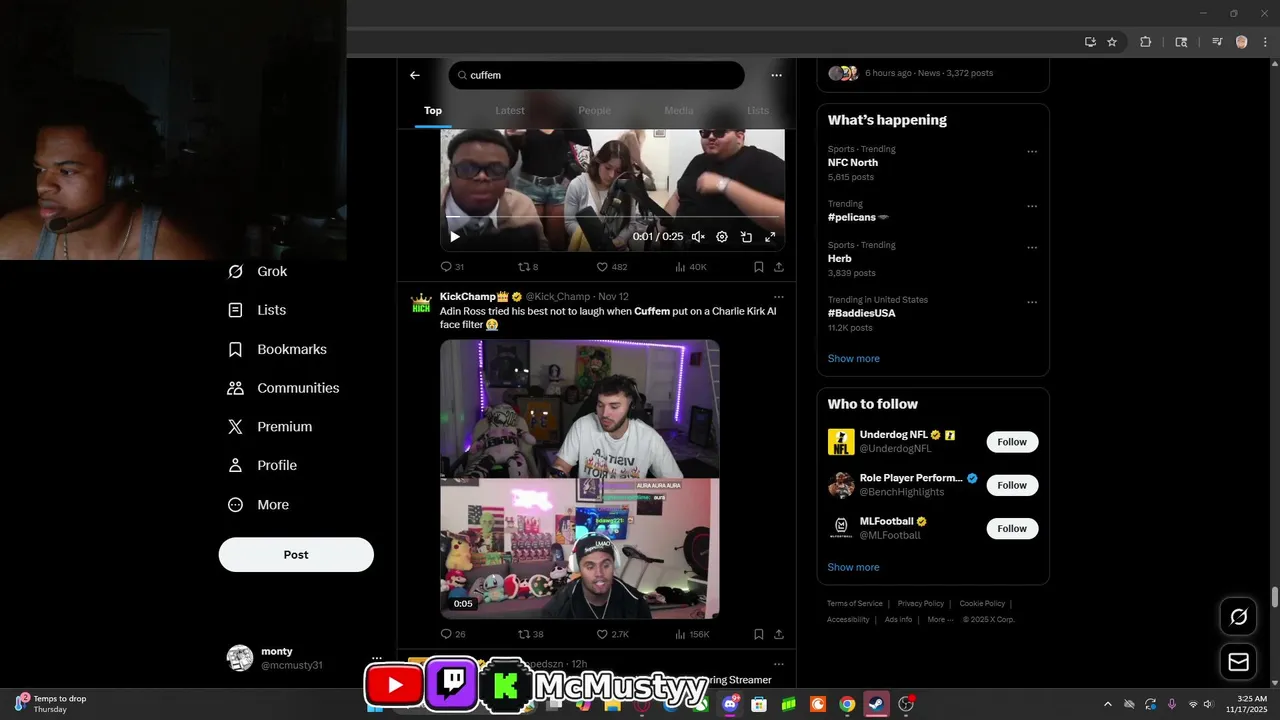Image resolution: width=1280 pixels, height=720 pixels.
Task: Open the Terms of Service link
Action: (855, 604)
